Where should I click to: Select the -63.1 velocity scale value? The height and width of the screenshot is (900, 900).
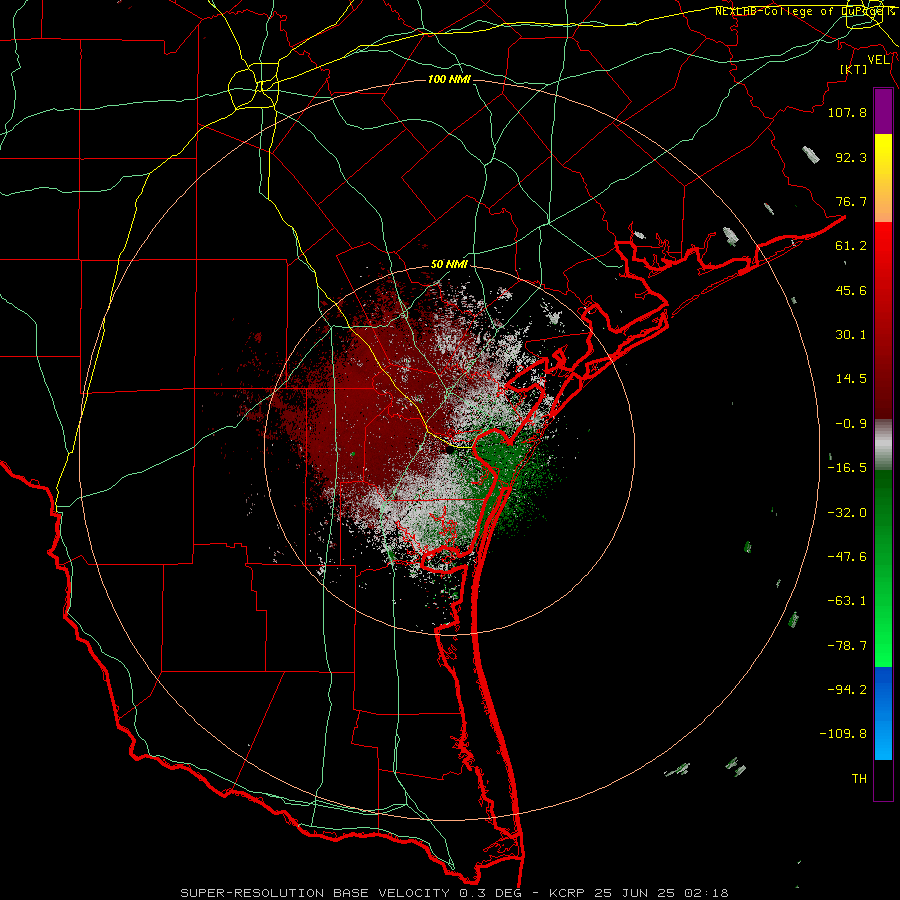pos(847,601)
